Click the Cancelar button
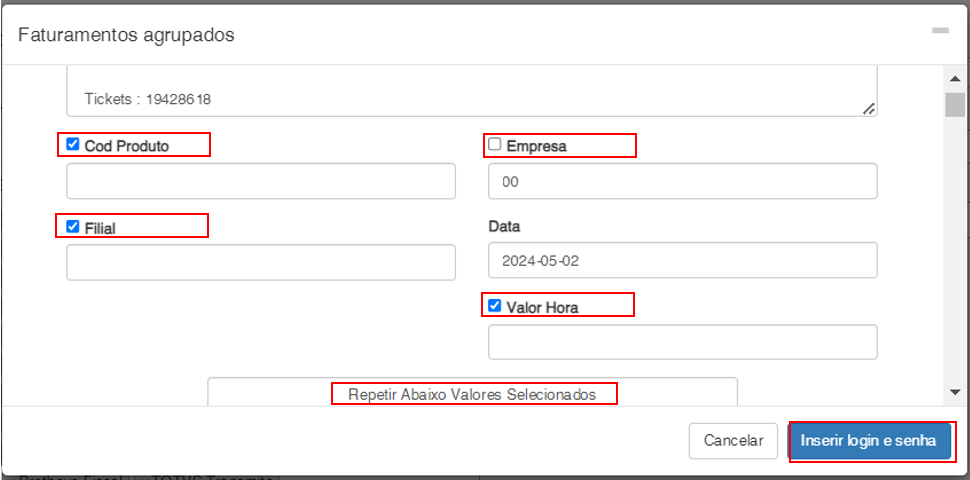The image size is (970, 480). click(x=733, y=440)
